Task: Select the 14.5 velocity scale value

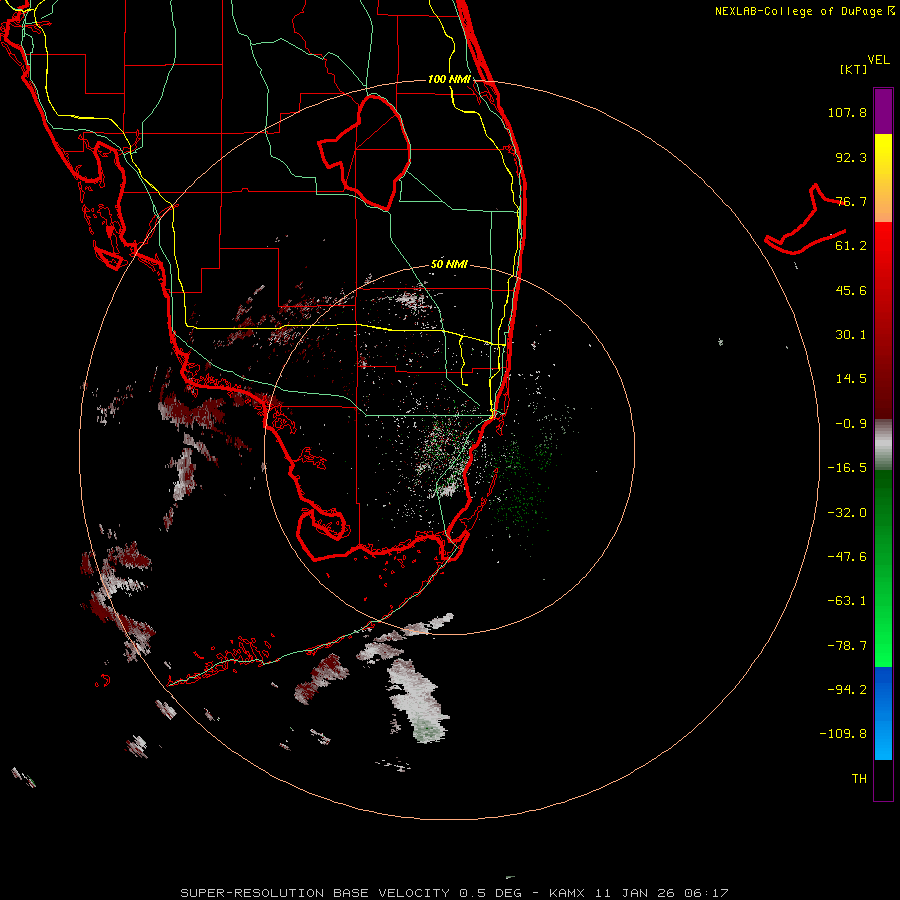Action: [x=851, y=379]
